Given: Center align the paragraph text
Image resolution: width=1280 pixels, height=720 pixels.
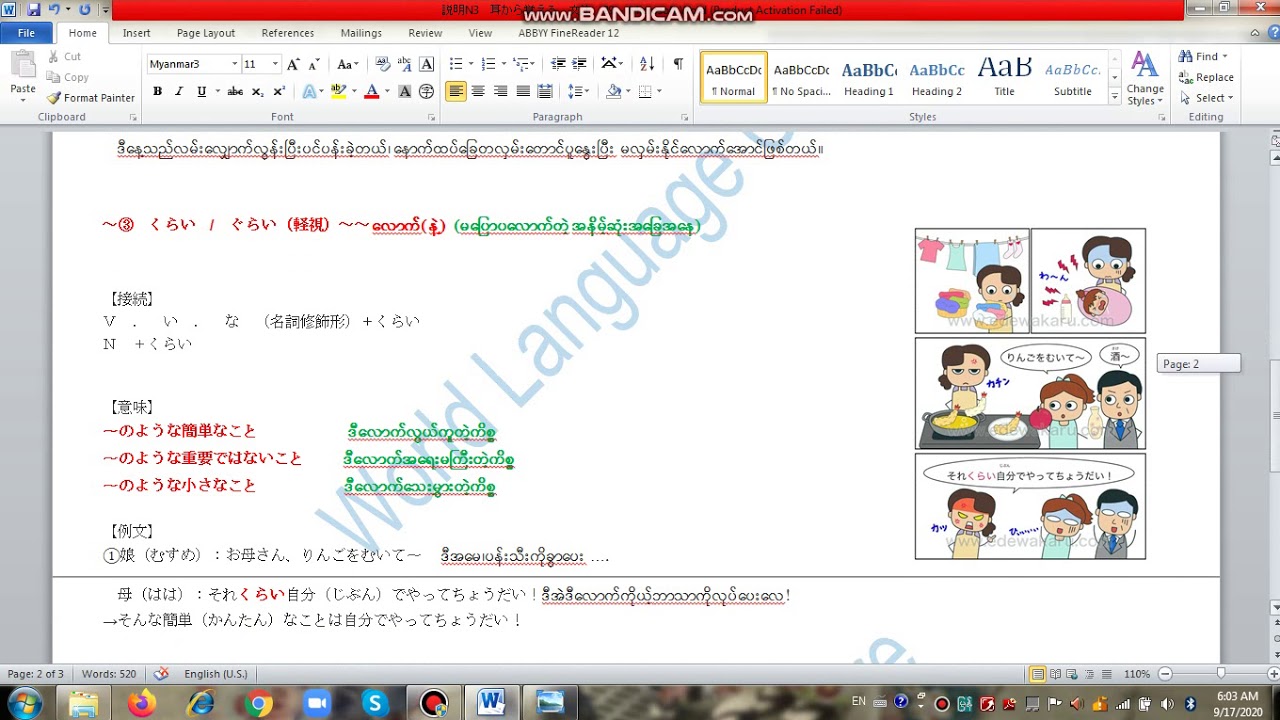Looking at the screenshot, I should [x=478, y=91].
